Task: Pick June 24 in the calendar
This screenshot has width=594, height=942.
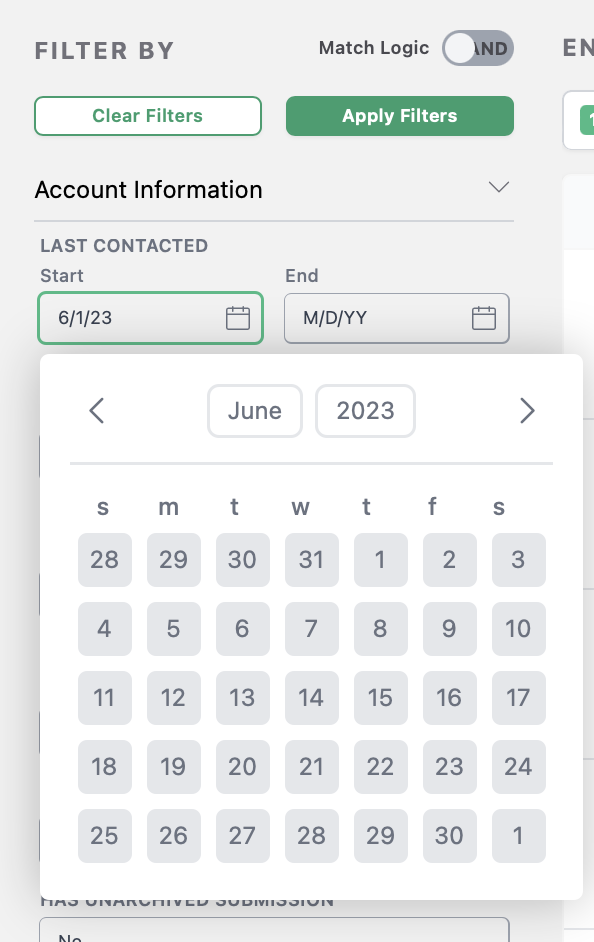Action: 518,767
